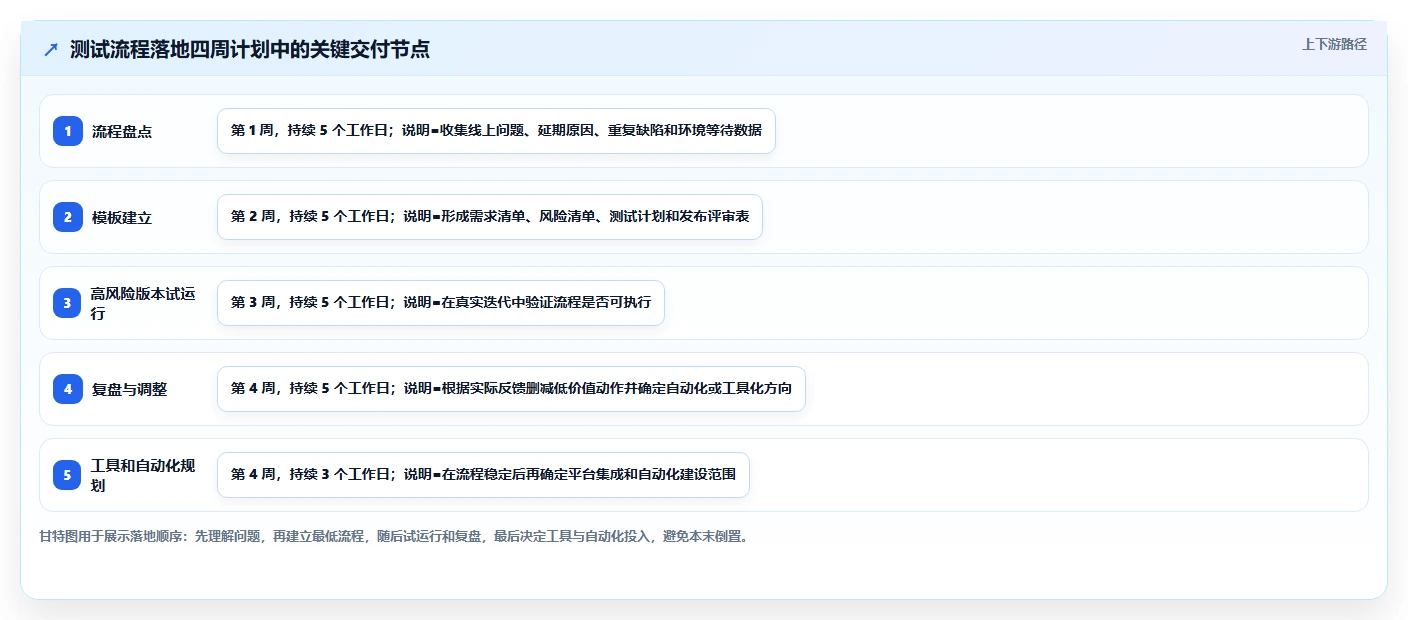Viewport: 1408px width, 620px height.
Task: Open the 第 4 周 box about 删减低价值动作
Action: pos(511,389)
